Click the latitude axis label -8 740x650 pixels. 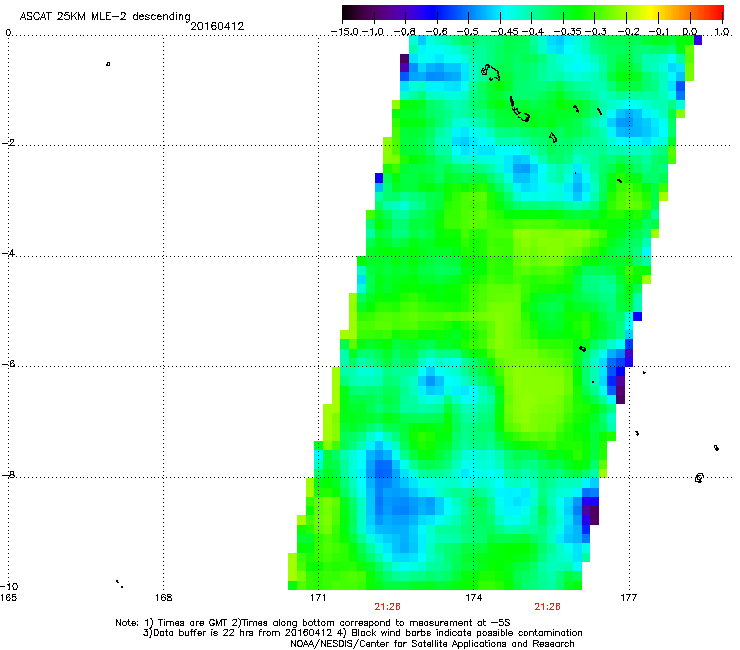(x=8, y=474)
